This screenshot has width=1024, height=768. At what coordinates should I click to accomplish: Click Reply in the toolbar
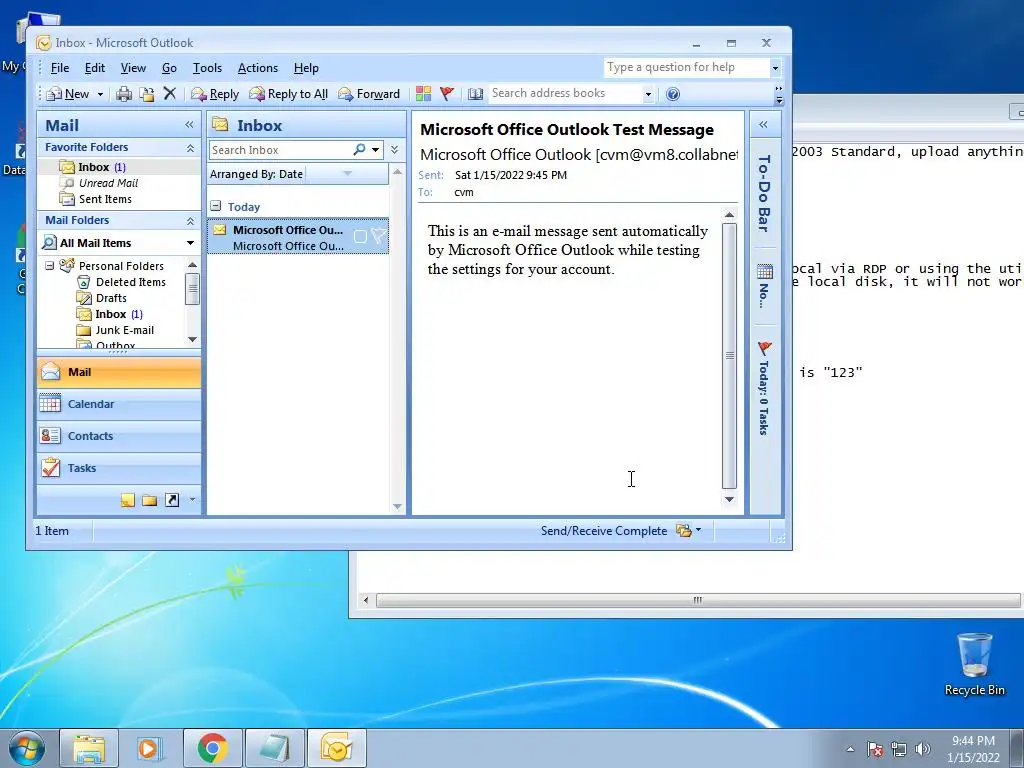coord(215,94)
